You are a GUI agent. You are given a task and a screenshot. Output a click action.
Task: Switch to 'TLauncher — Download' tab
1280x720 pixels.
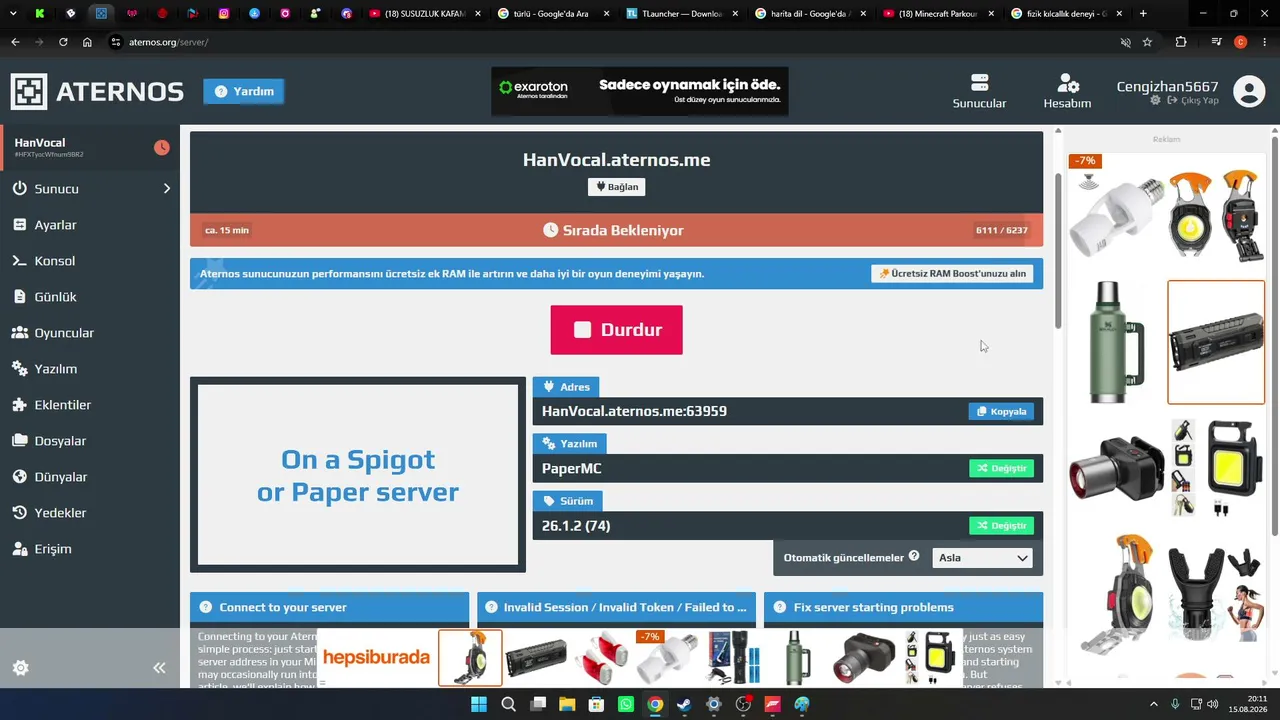680,14
